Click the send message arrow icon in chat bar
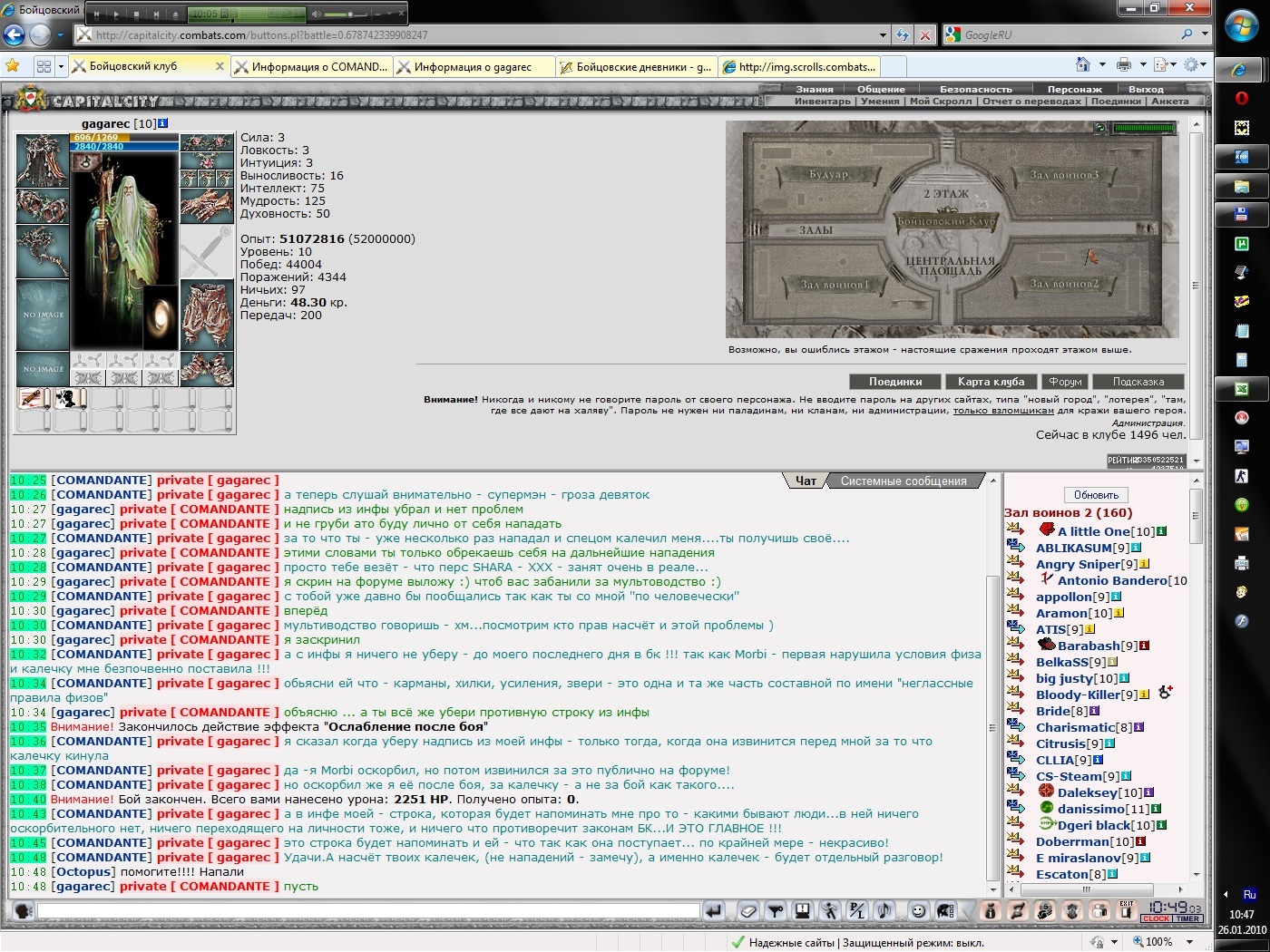 click(x=714, y=910)
